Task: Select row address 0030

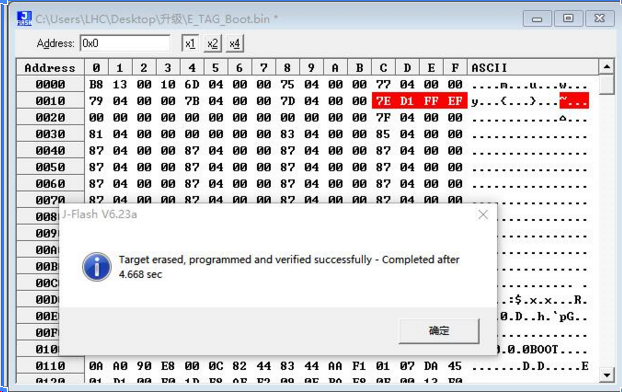Action: tap(50, 134)
